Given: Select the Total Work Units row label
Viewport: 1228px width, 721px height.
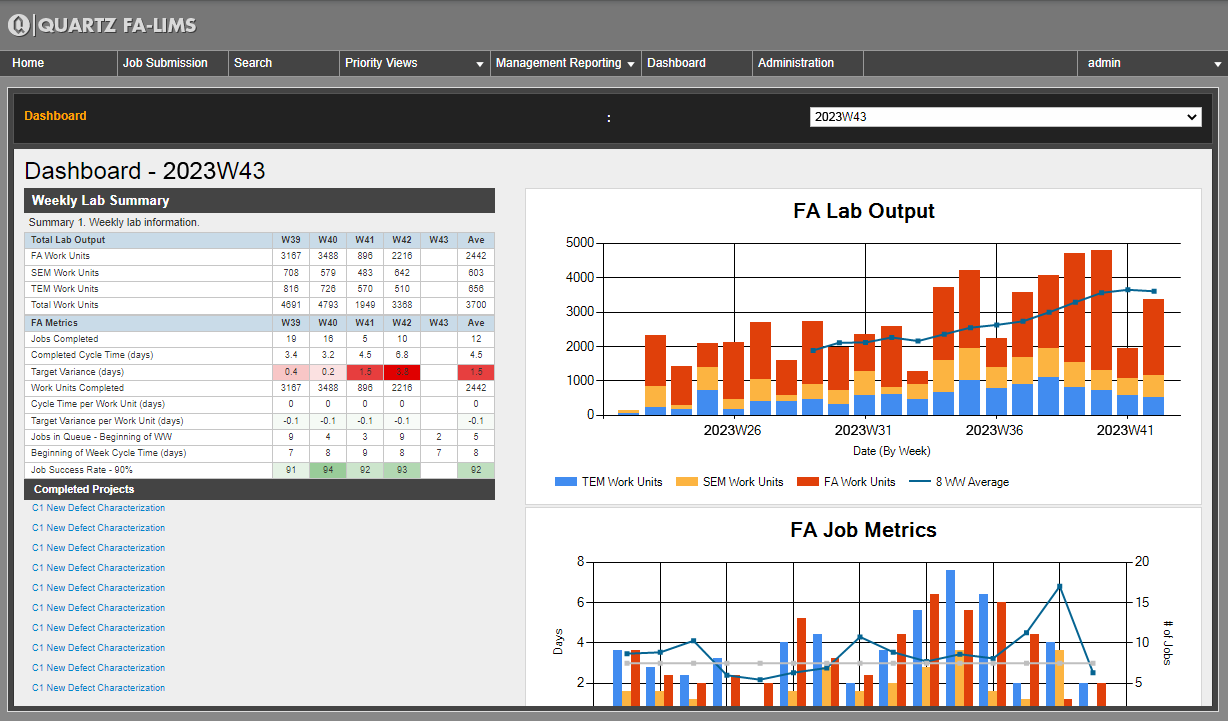Looking at the screenshot, I should click(65, 304).
